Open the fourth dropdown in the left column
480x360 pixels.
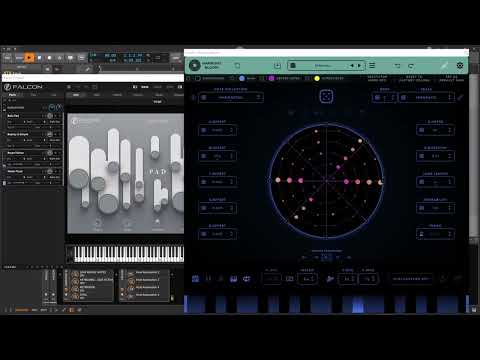click(218, 208)
